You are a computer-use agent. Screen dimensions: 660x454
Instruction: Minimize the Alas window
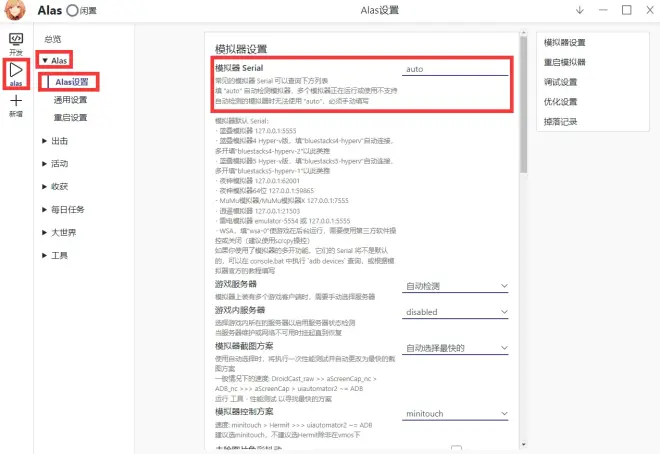click(x=603, y=10)
